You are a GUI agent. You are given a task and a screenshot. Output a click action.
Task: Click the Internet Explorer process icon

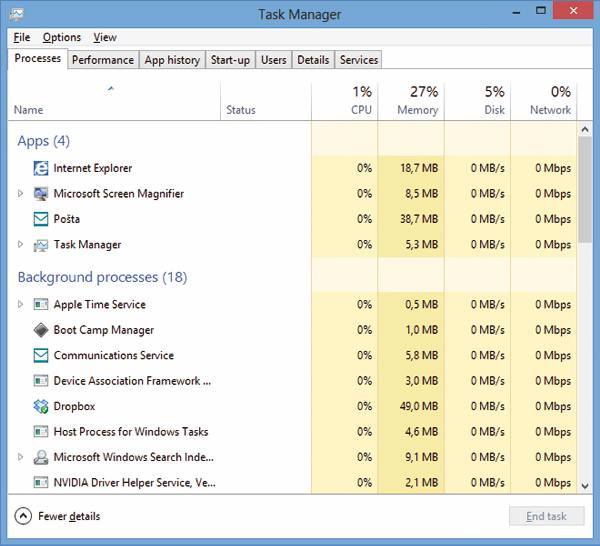[x=41, y=168]
